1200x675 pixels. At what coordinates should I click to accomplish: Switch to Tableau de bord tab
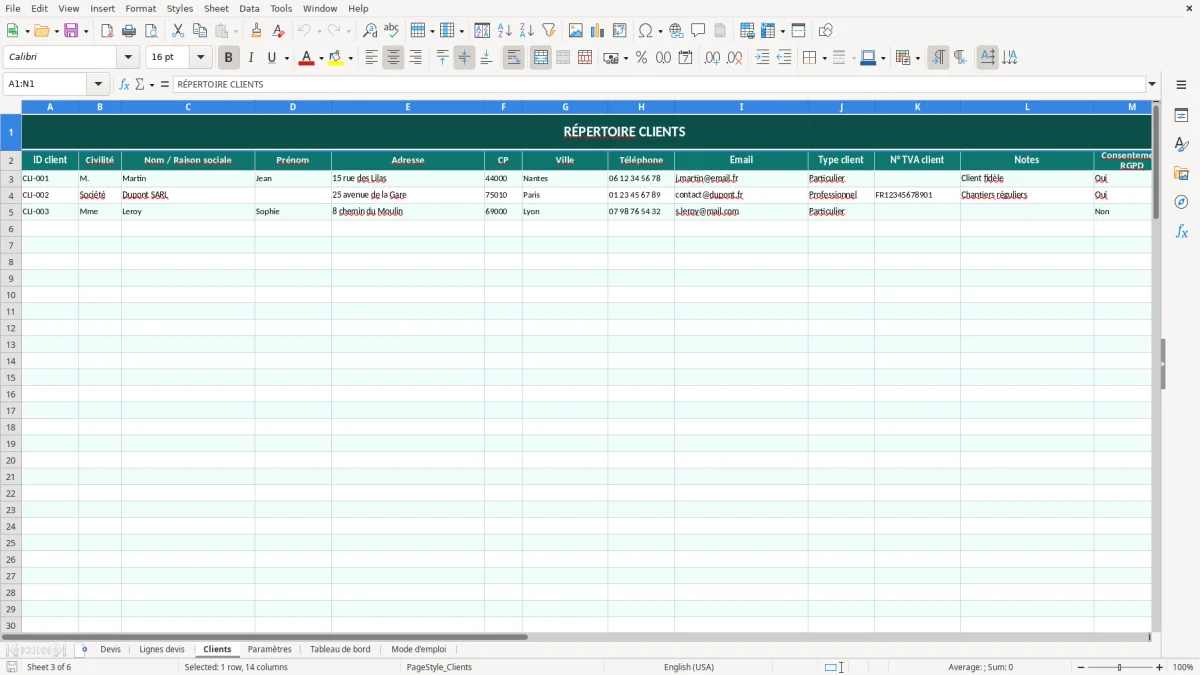click(340, 650)
